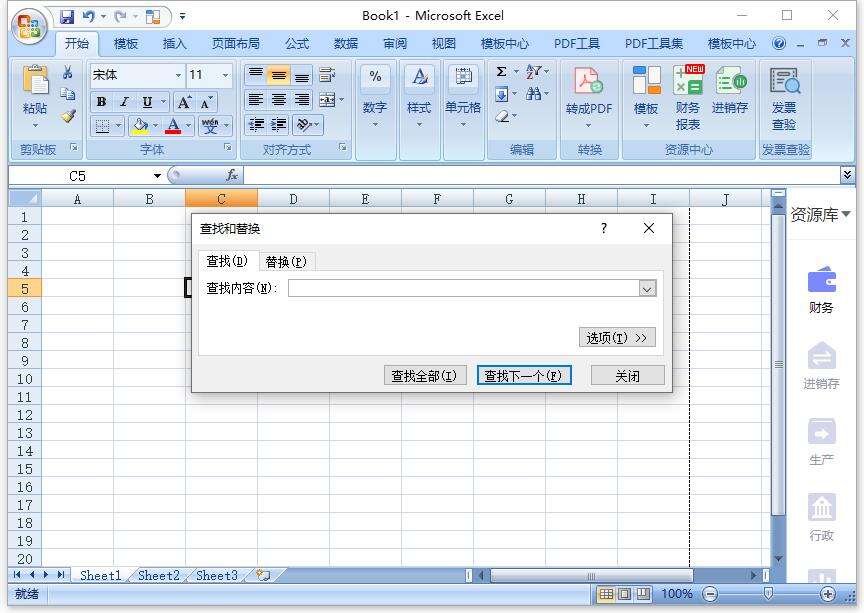Click the AutoSum sigma icon
Viewport: 864px width, 613px height.
[501, 72]
